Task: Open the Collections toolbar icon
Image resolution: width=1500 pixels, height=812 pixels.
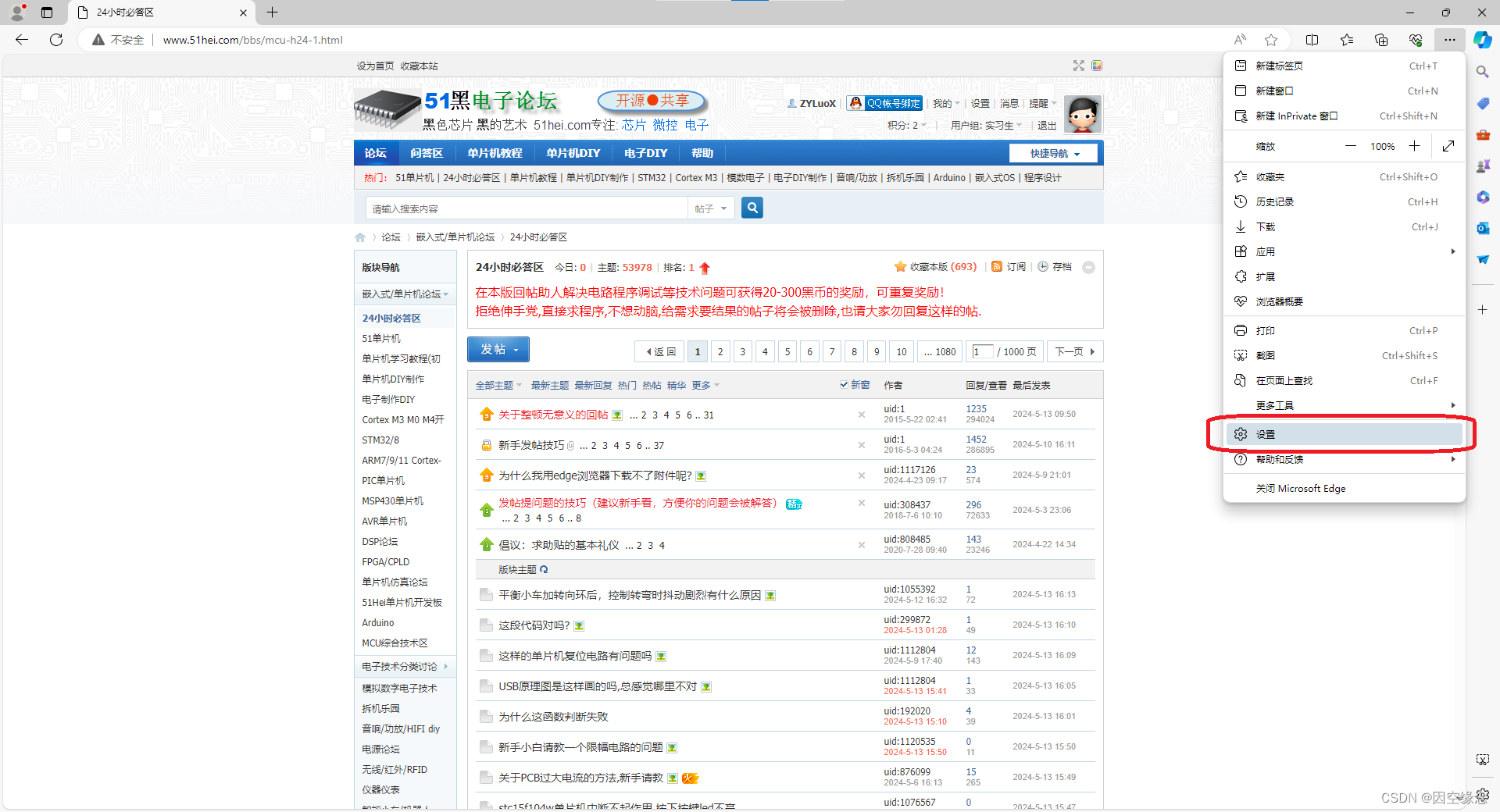Action: [x=1381, y=40]
